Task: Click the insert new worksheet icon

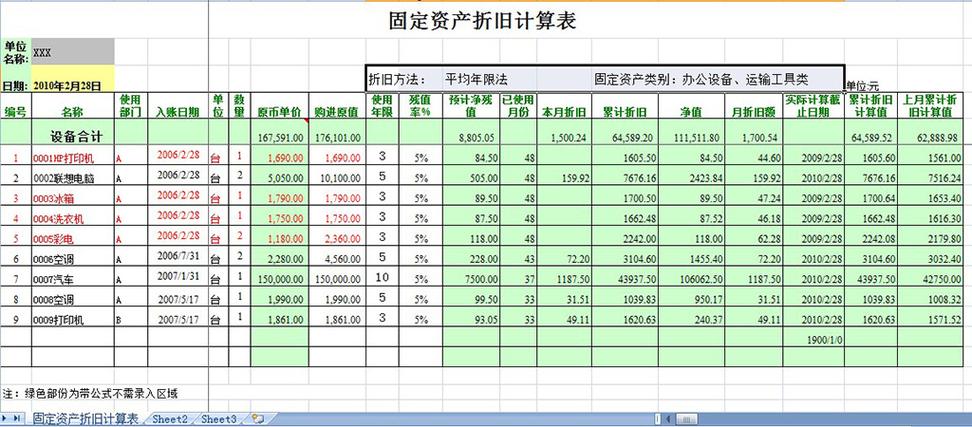Action: click(258, 419)
